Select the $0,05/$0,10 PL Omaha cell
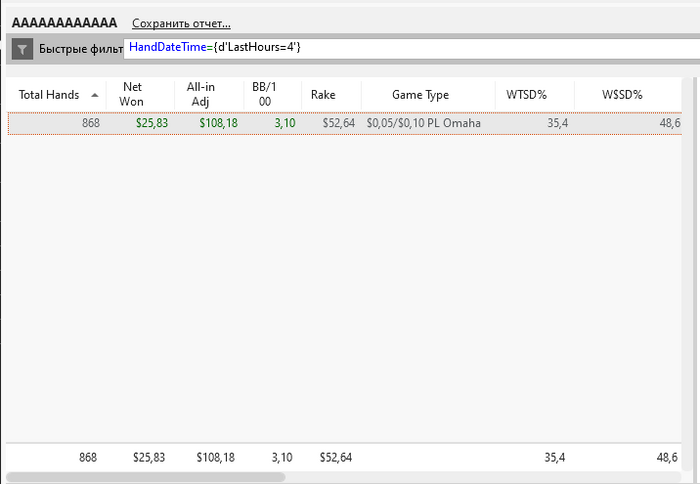This screenshot has width=700, height=484. pyautogui.click(x=424, y=123)
